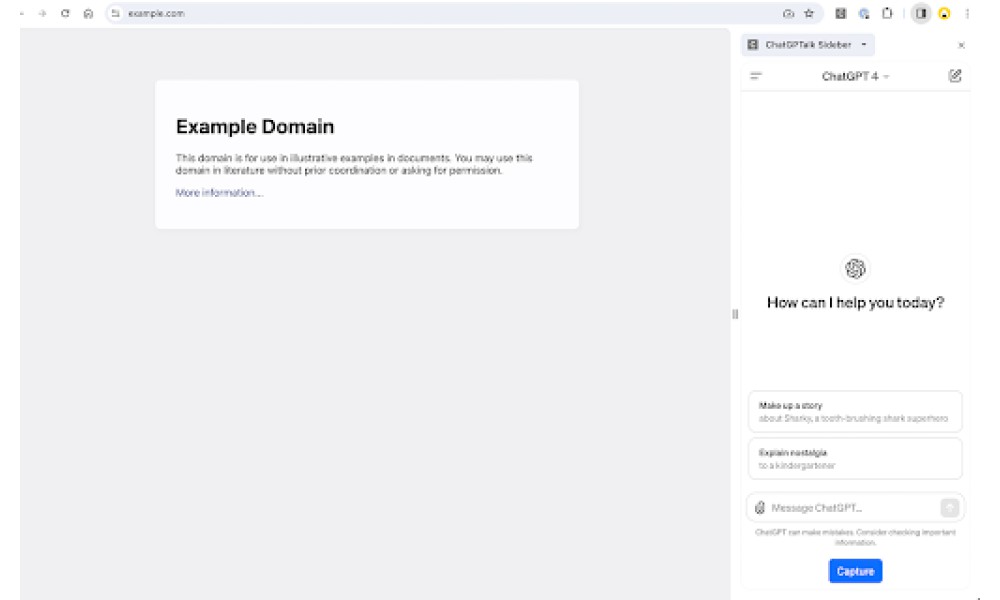The width and height of the screenshot is (1000, 600).
Task: Open the yellow profile avatar
Action: (945, 13)
